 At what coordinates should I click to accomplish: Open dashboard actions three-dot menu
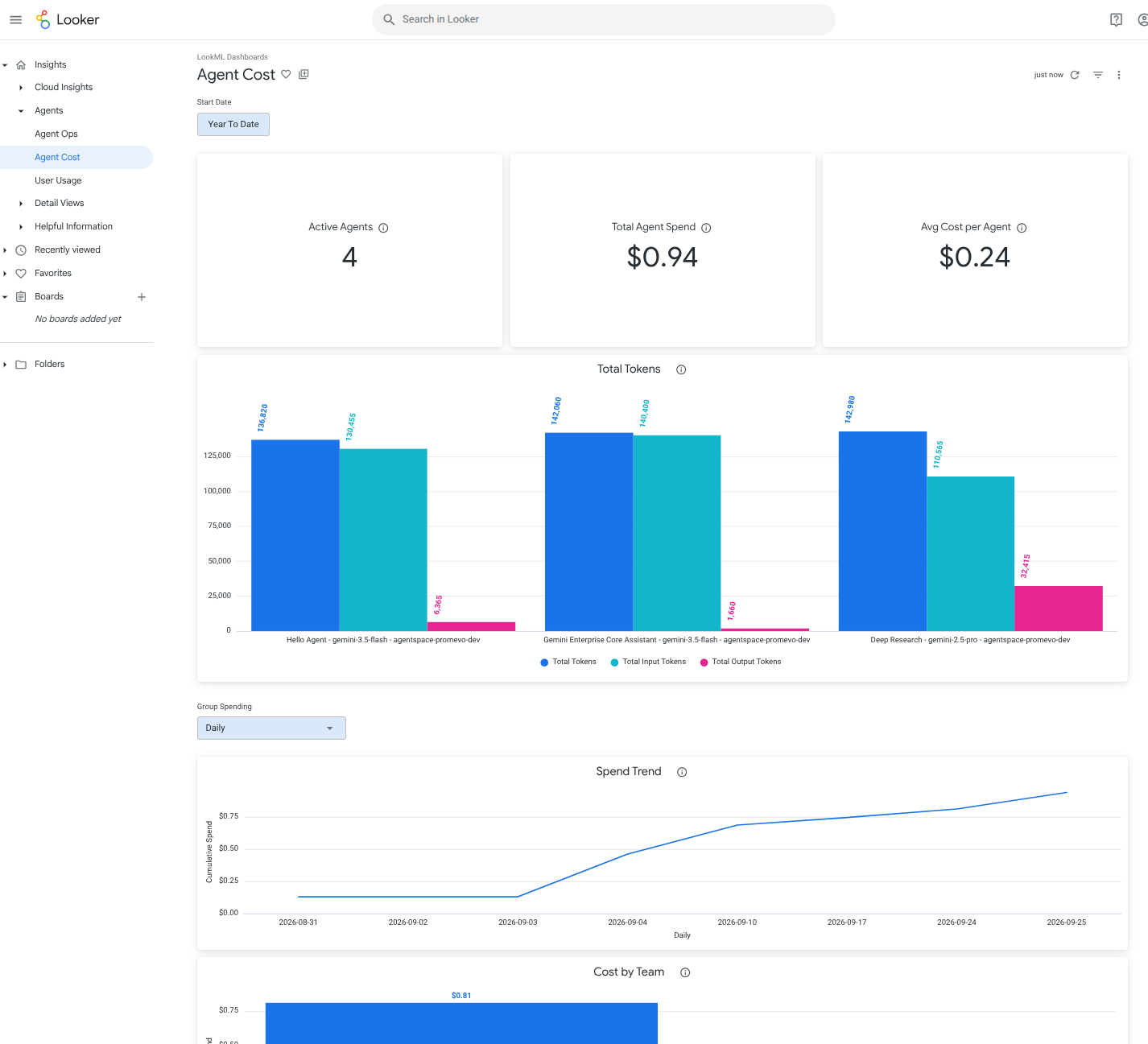1119,75
